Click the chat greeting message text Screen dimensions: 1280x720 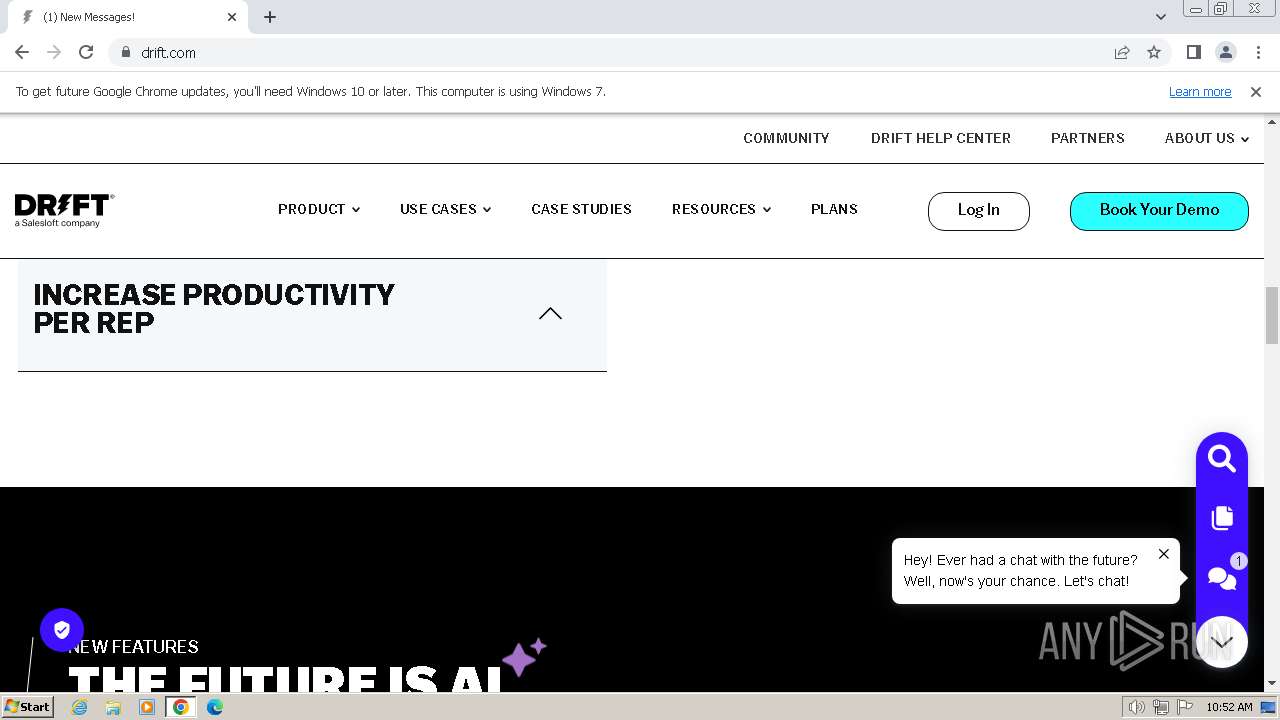1020,571
